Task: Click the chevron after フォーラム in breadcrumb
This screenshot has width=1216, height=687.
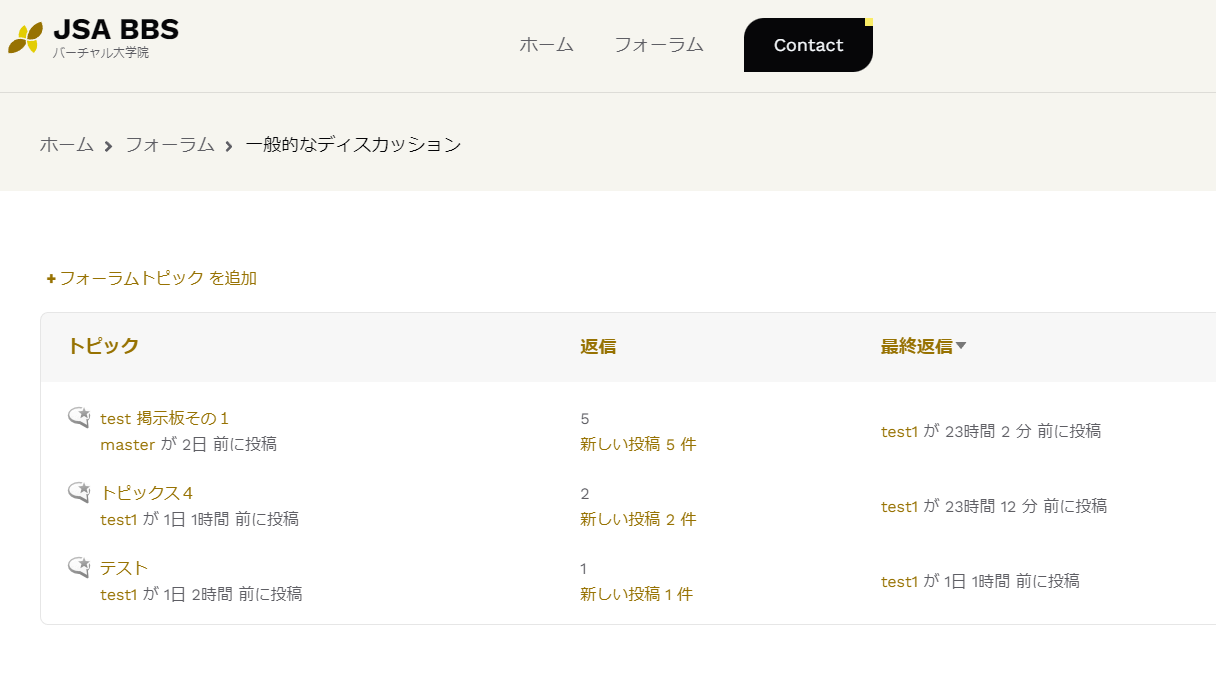Action: (x=227, y=145)
